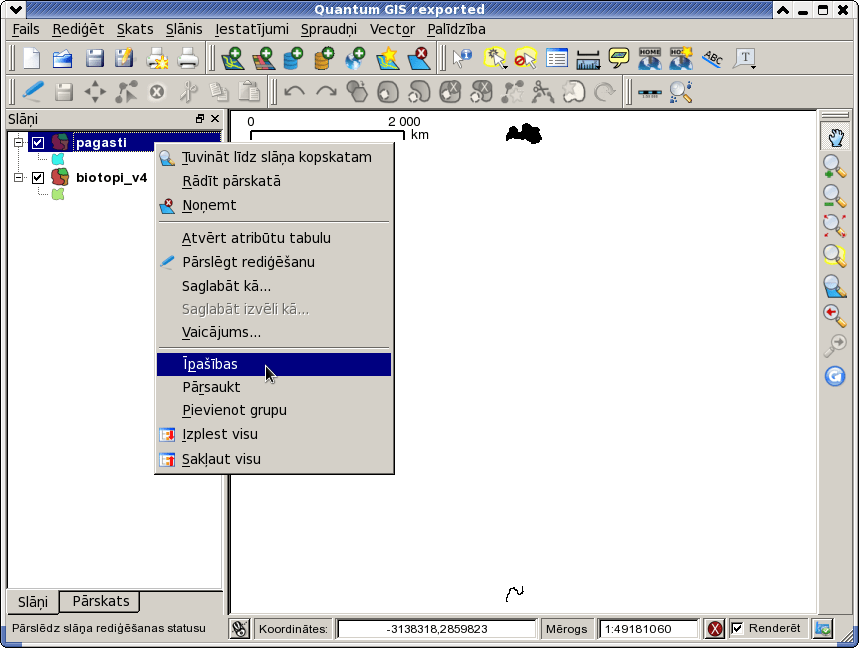
Task: Select the Measure line ruler tool
Action: pyautogui.click(x=588, y=59)
